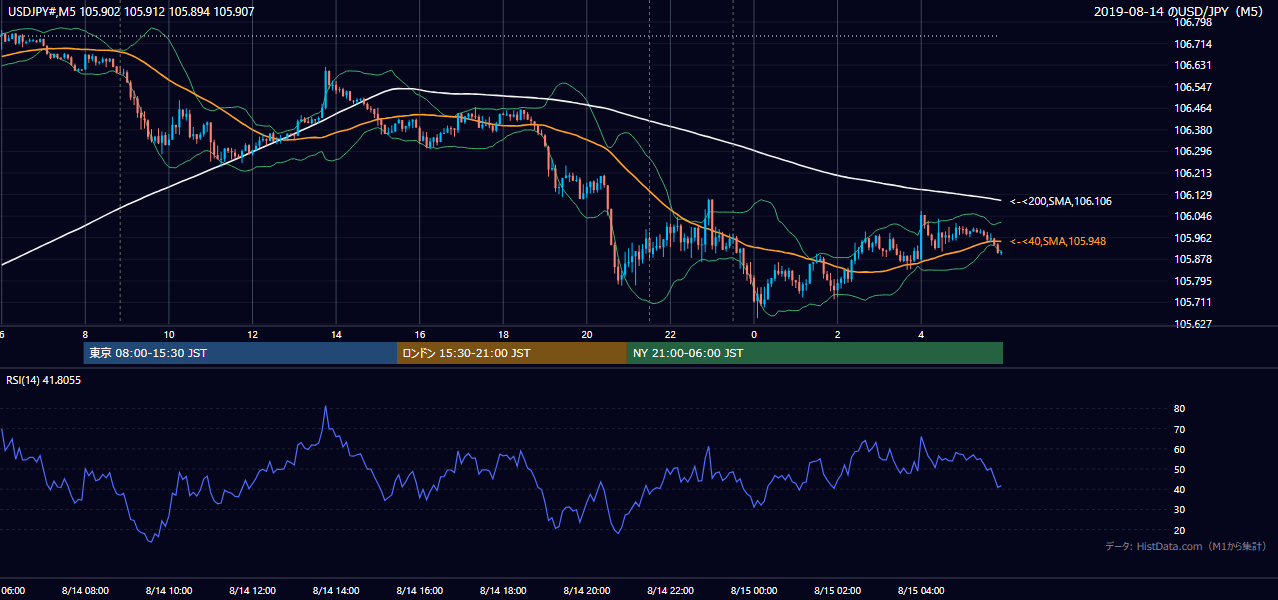Click the 106.296 price axis label
The width and height of the screenshot is (1278, 600).
(1193, 152)
